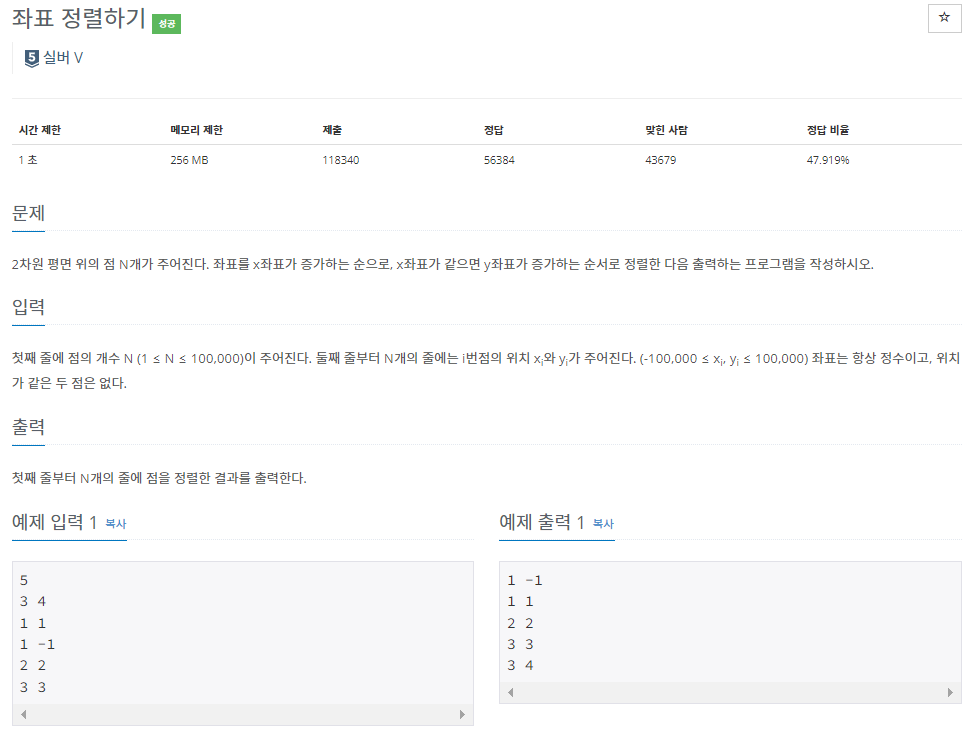This screenshot has height=742, width=972.
Task: Click line '5' in example input
Action: click(24, 580)
